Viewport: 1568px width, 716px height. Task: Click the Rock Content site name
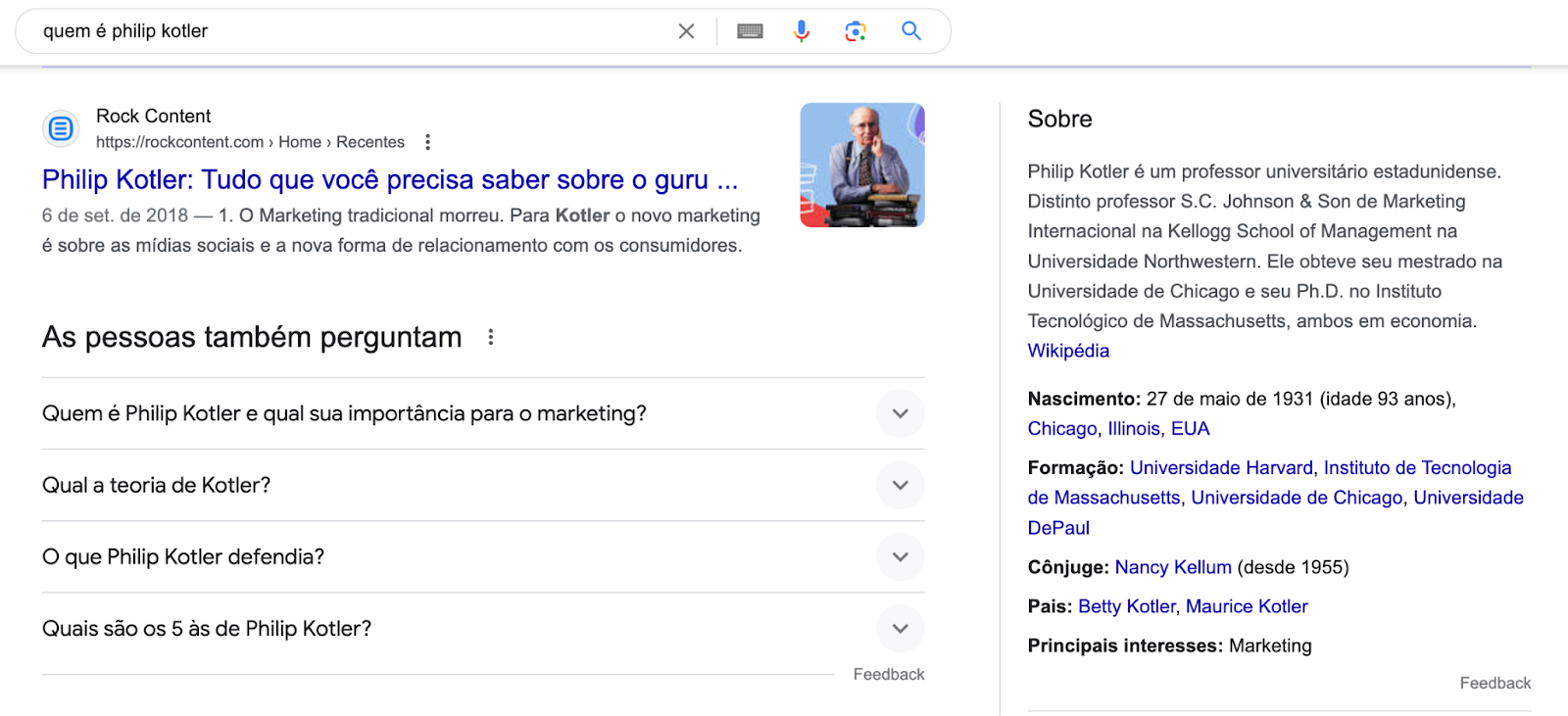(x=154, y=116)
